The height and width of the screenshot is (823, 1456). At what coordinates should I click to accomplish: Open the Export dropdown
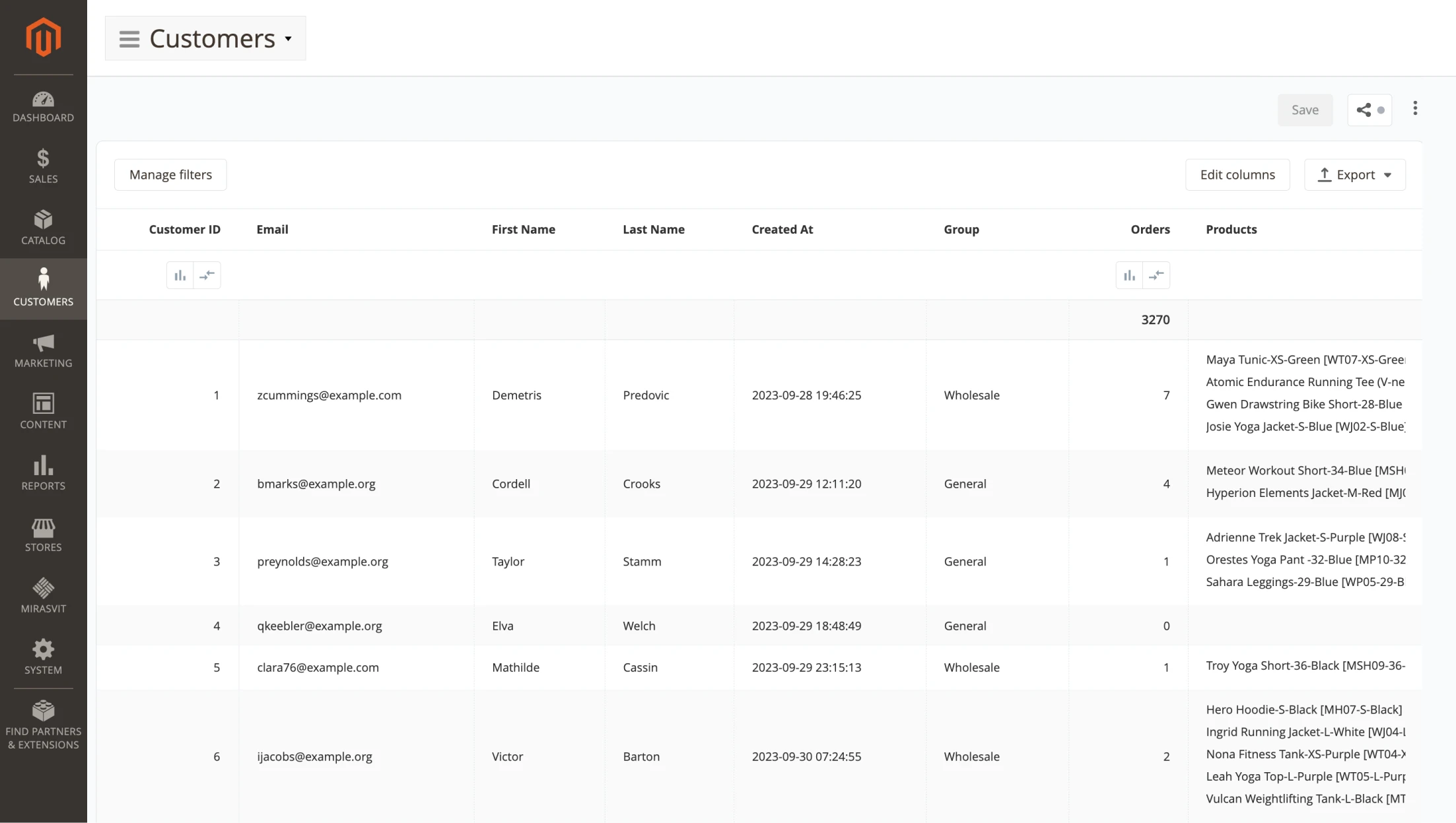click(1354, 174)
